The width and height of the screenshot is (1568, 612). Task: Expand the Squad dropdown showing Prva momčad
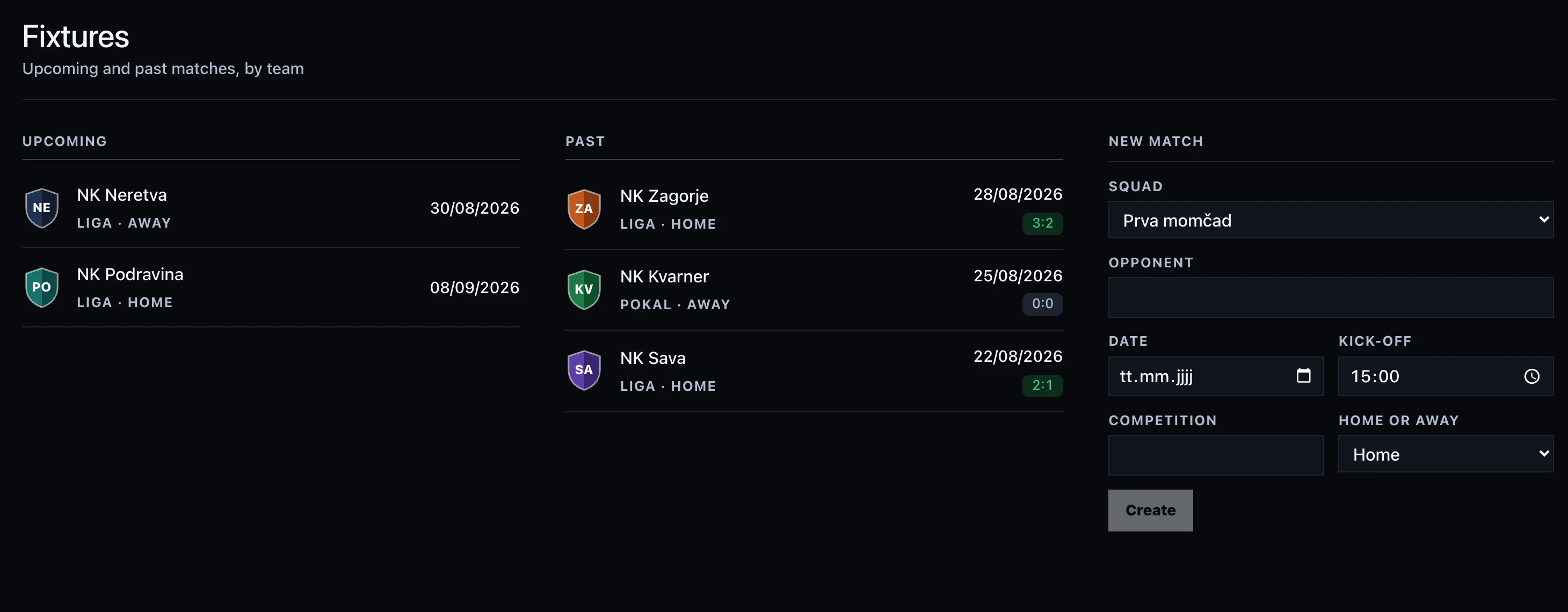point(1331,220)
